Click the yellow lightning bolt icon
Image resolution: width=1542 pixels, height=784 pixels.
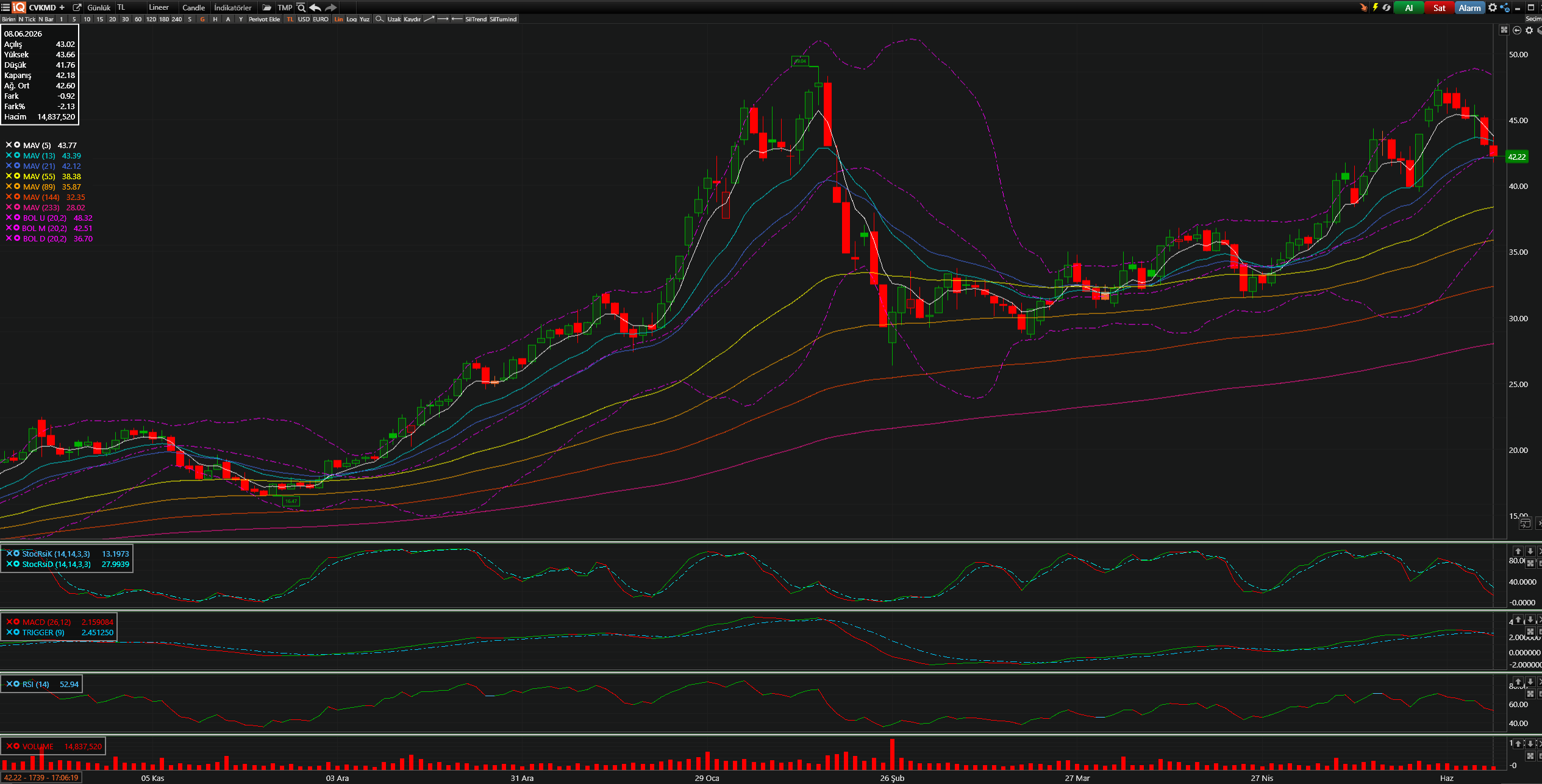coord(1376,7)
